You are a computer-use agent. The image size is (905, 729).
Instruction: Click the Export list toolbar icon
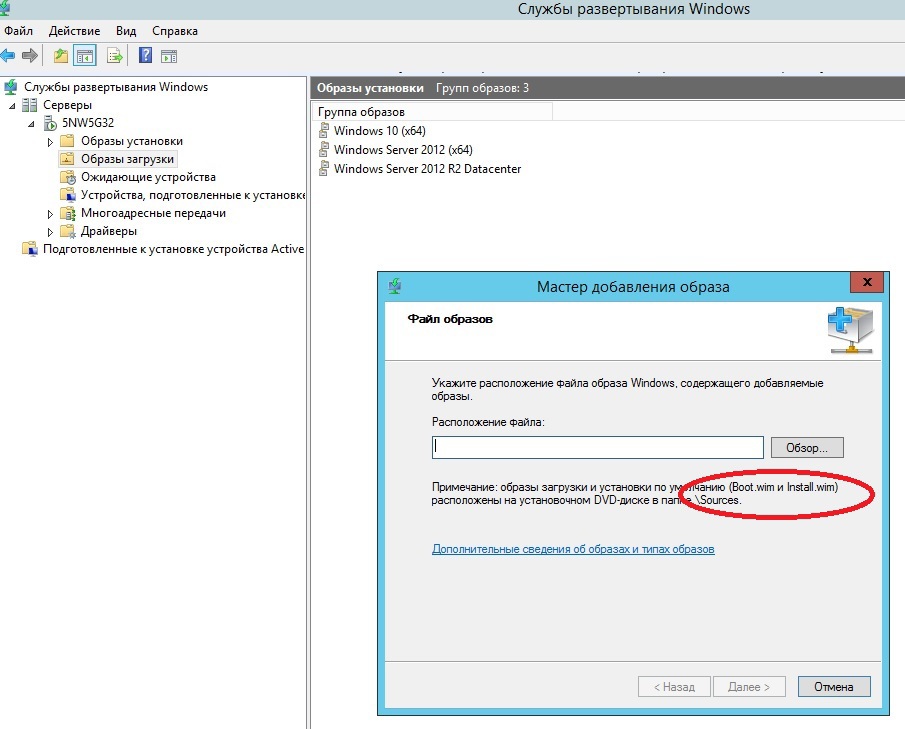click(115, 56)
